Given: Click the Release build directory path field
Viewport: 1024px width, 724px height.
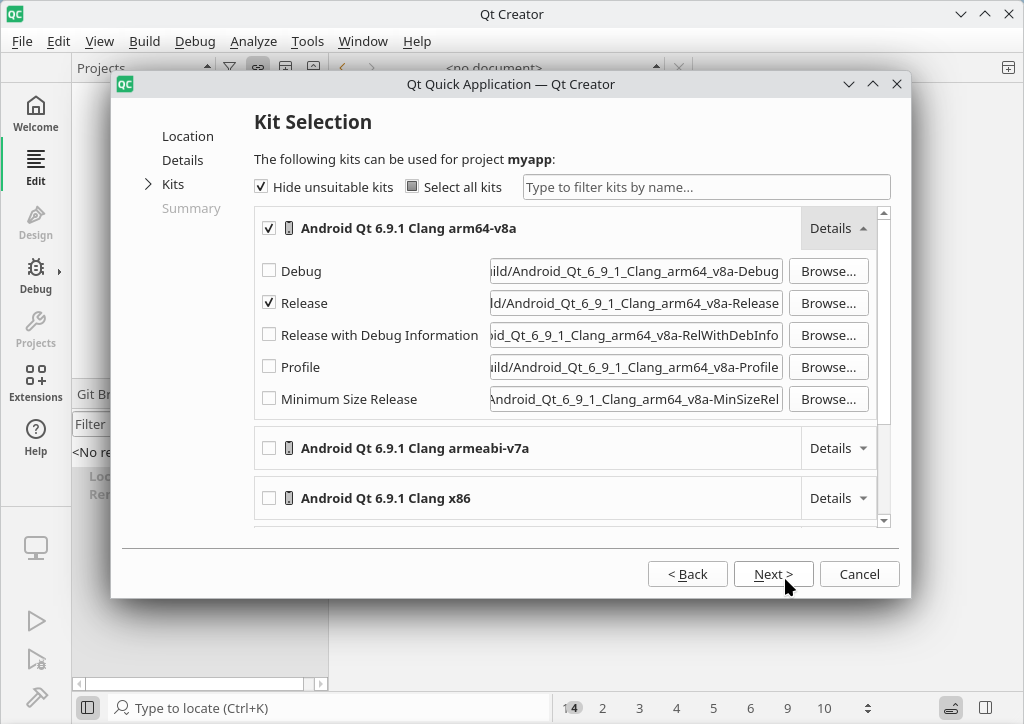Looking at the screenshot, I should [636, 303].
